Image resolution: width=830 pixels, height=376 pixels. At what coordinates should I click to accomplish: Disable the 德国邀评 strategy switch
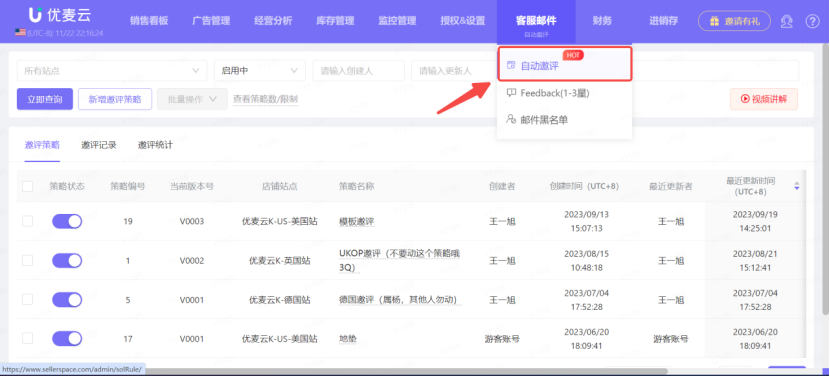coord(67,300)
